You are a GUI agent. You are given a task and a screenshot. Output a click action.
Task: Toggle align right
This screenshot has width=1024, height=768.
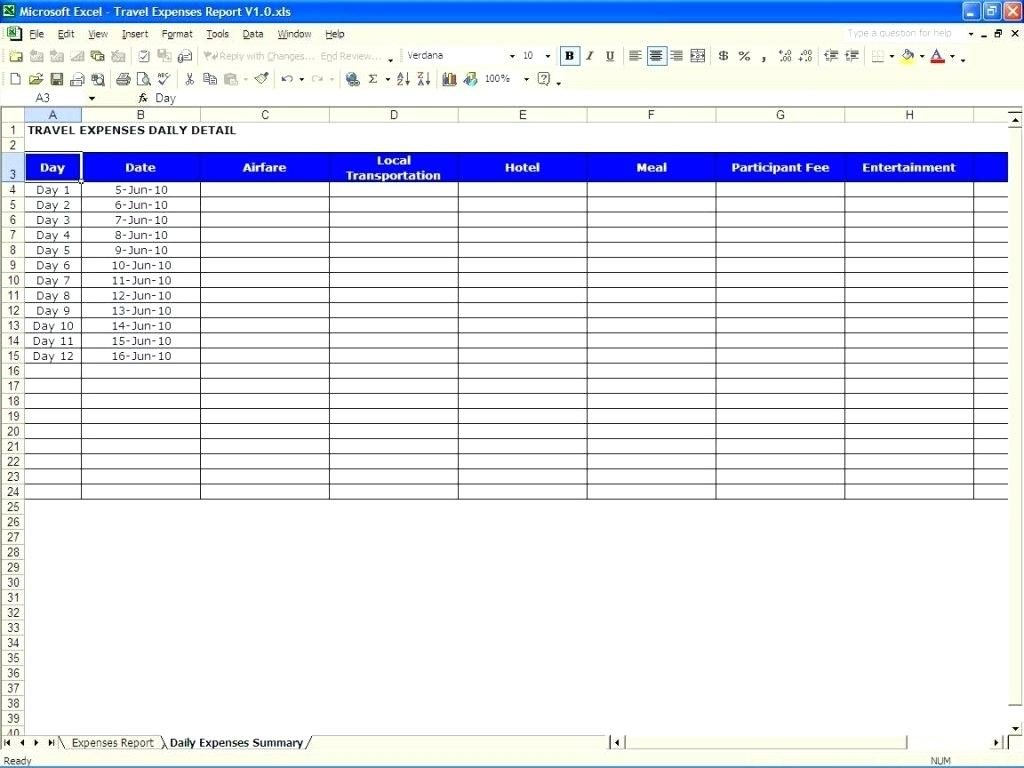(677, 56)
